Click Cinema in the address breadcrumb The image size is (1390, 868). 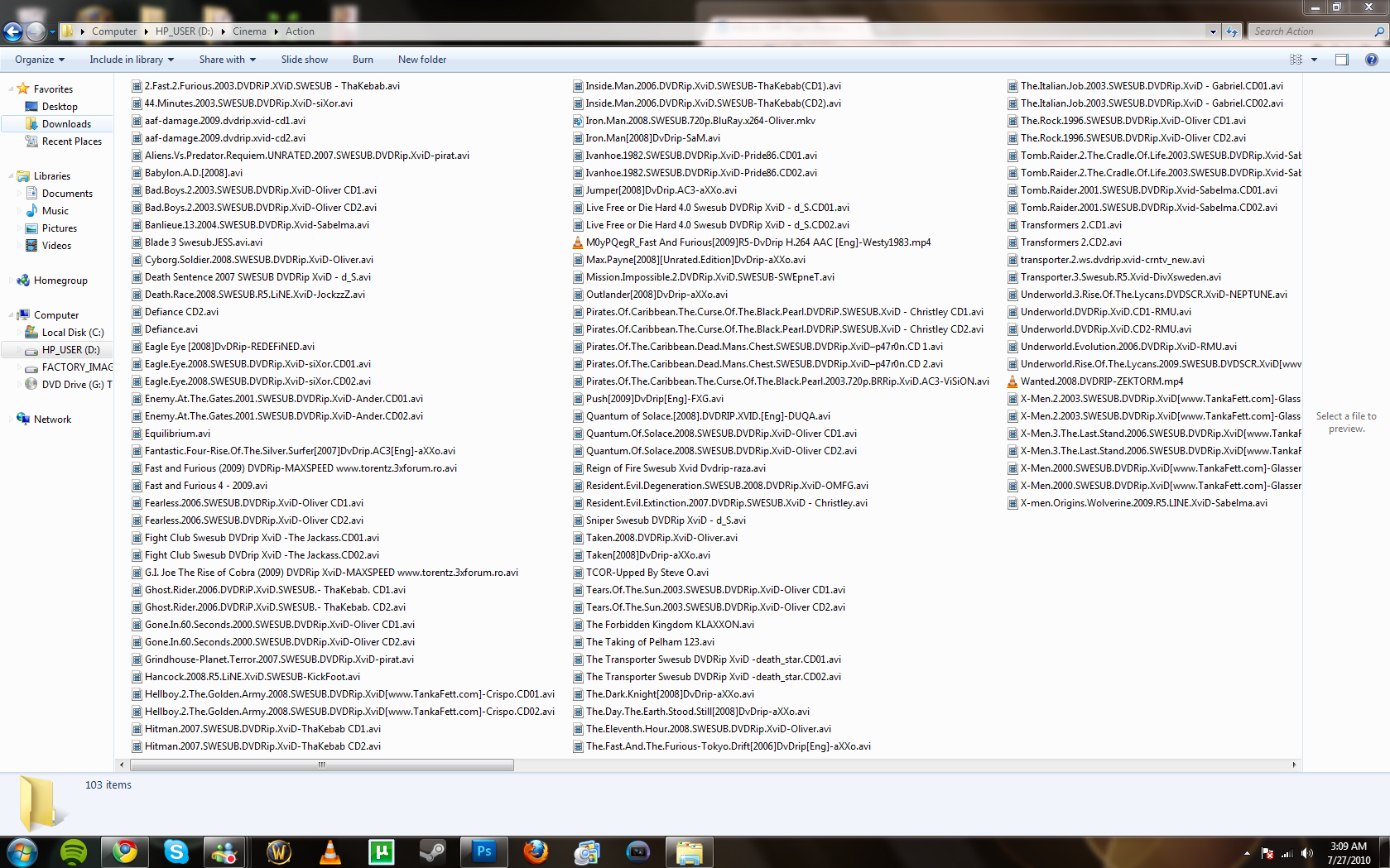249,31
